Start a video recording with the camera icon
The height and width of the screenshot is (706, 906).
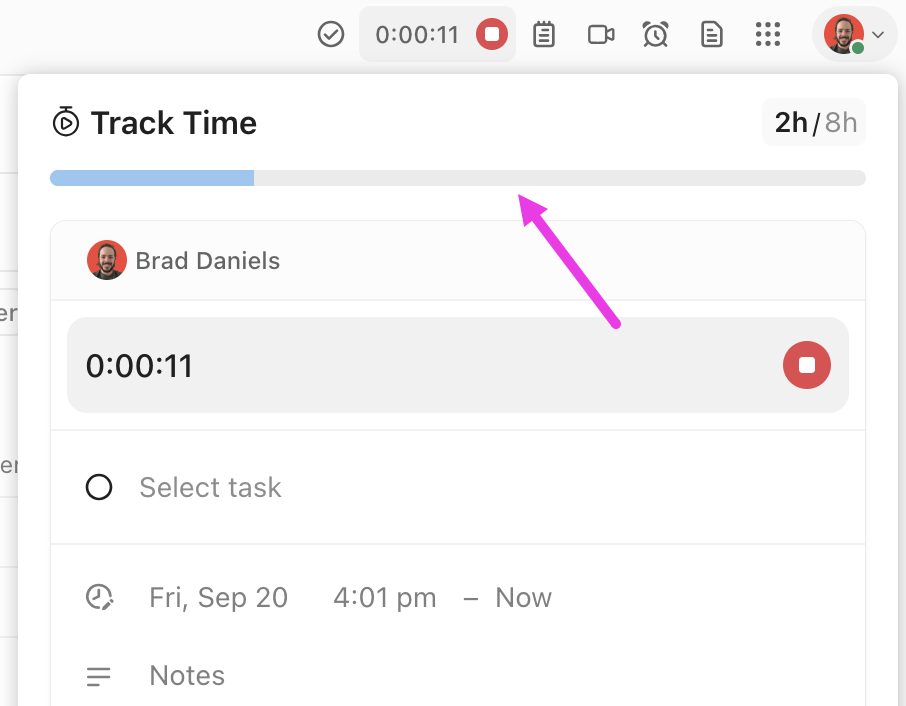click(601, 33)
